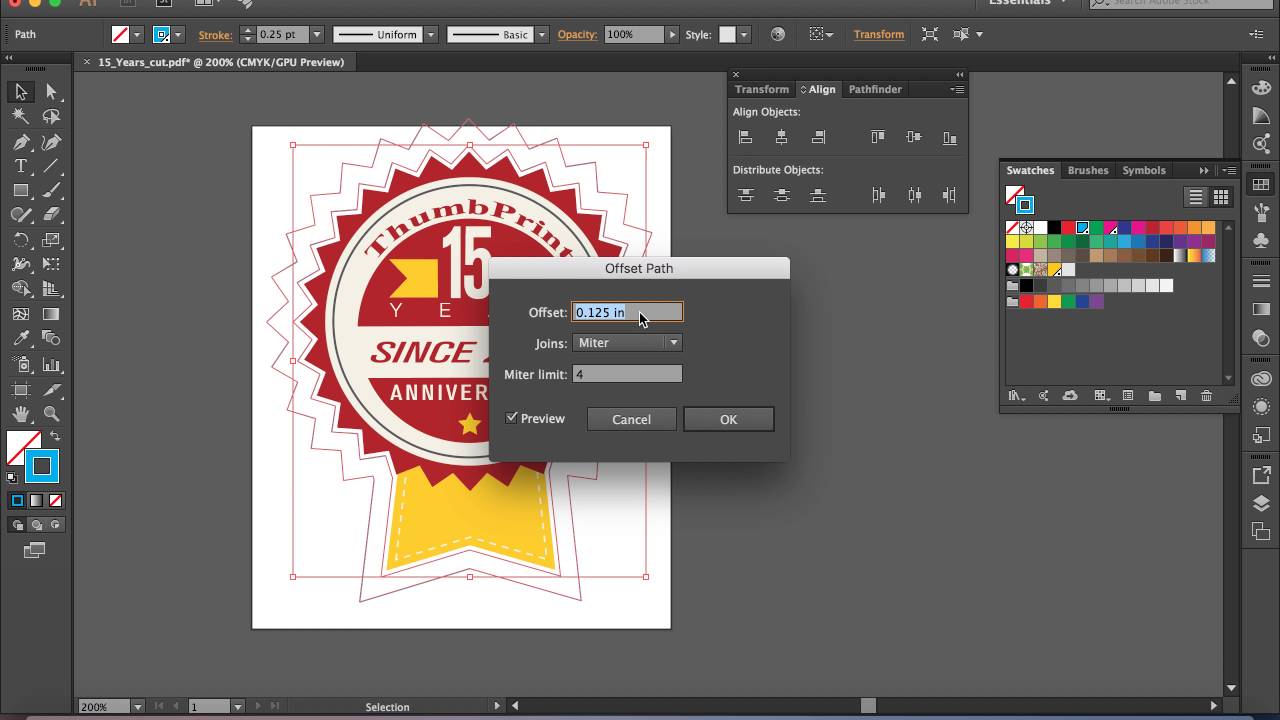Click vertical distribute center icon

781,195
